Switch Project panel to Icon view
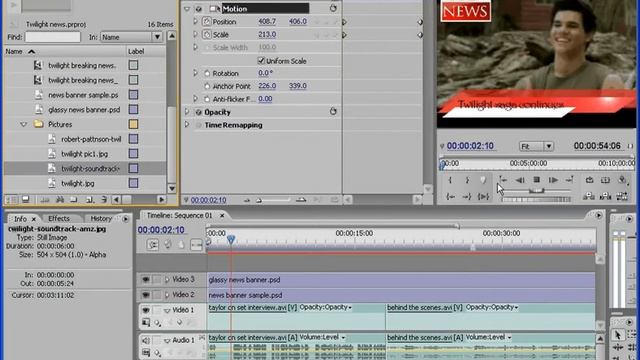640x360 pixels. point(25,200)
